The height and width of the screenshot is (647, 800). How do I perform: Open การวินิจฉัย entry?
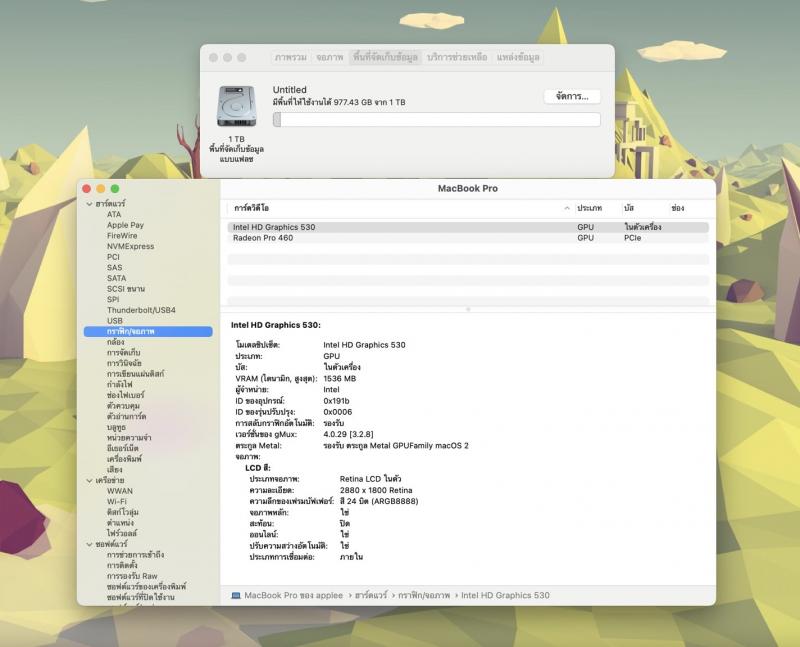point(124,363)
